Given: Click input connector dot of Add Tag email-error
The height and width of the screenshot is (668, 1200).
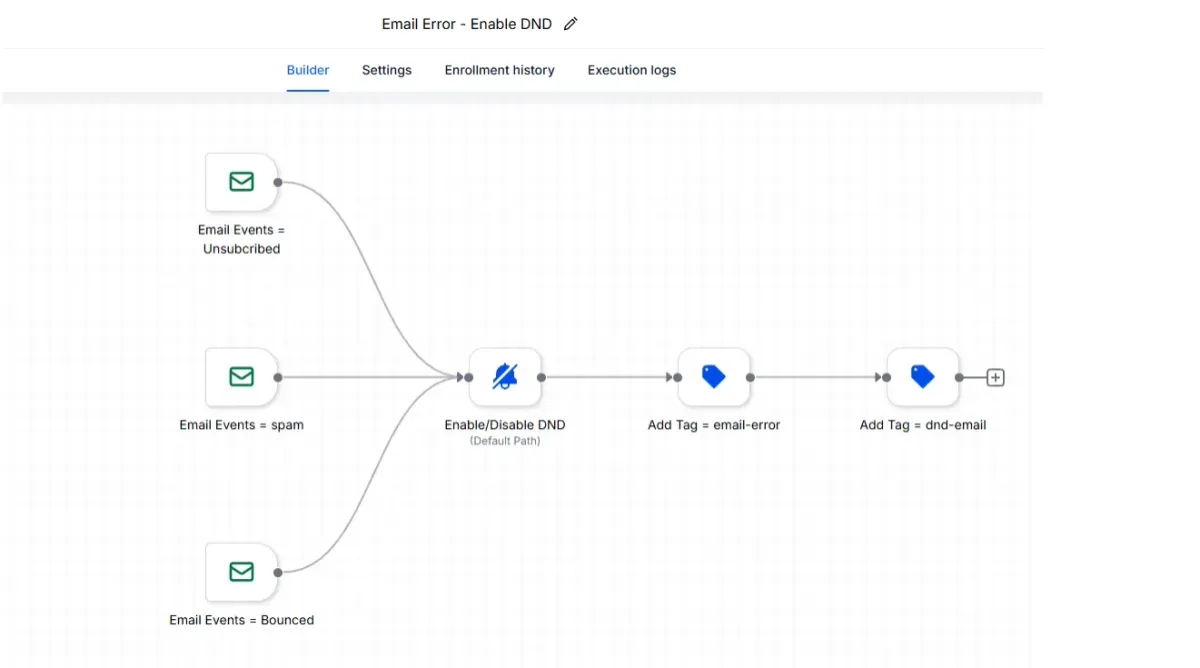Looking at the screenshot, I should tap(678, 378).
